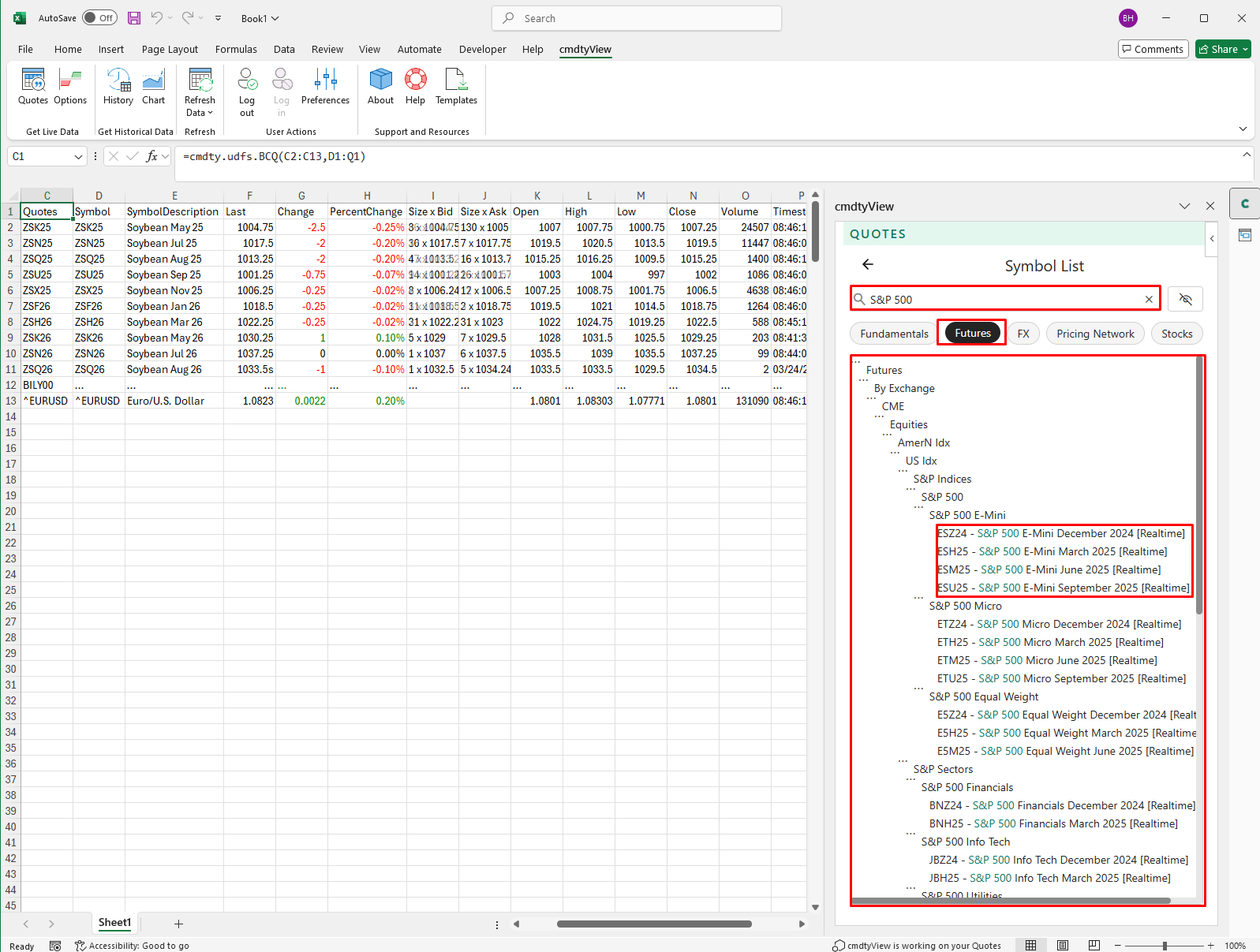Click the insert function fx icon
The height and width of the screenshot is (952, 1260).
[x=152, y=156]
